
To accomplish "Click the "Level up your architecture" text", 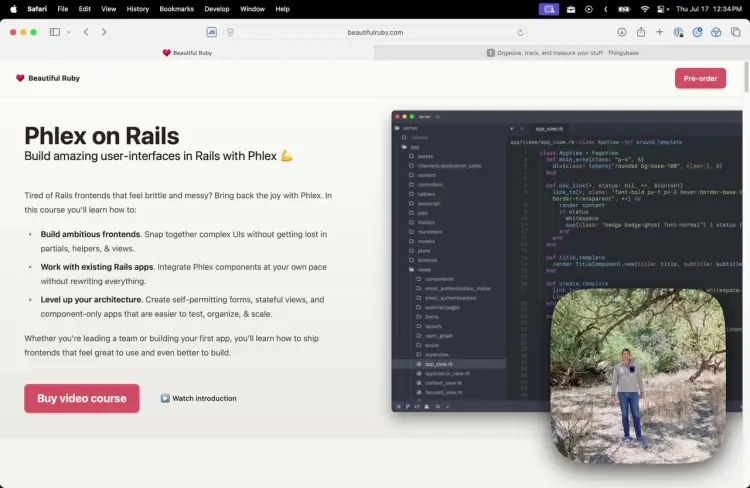I will point(91,299).
